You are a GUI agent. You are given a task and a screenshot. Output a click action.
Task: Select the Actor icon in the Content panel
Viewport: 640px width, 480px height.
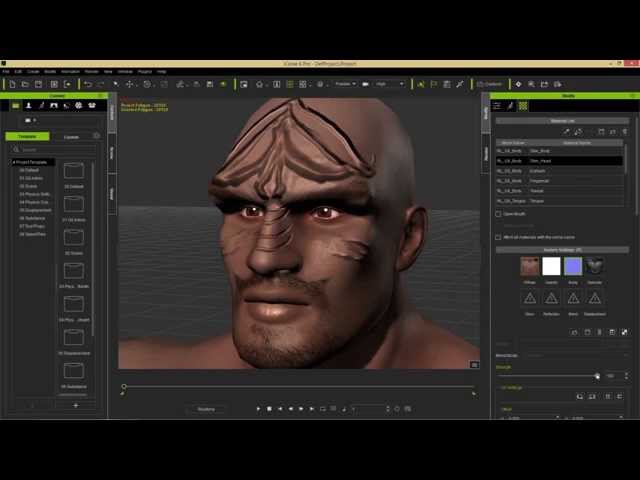pyautogui.click(x=29, y=106)
